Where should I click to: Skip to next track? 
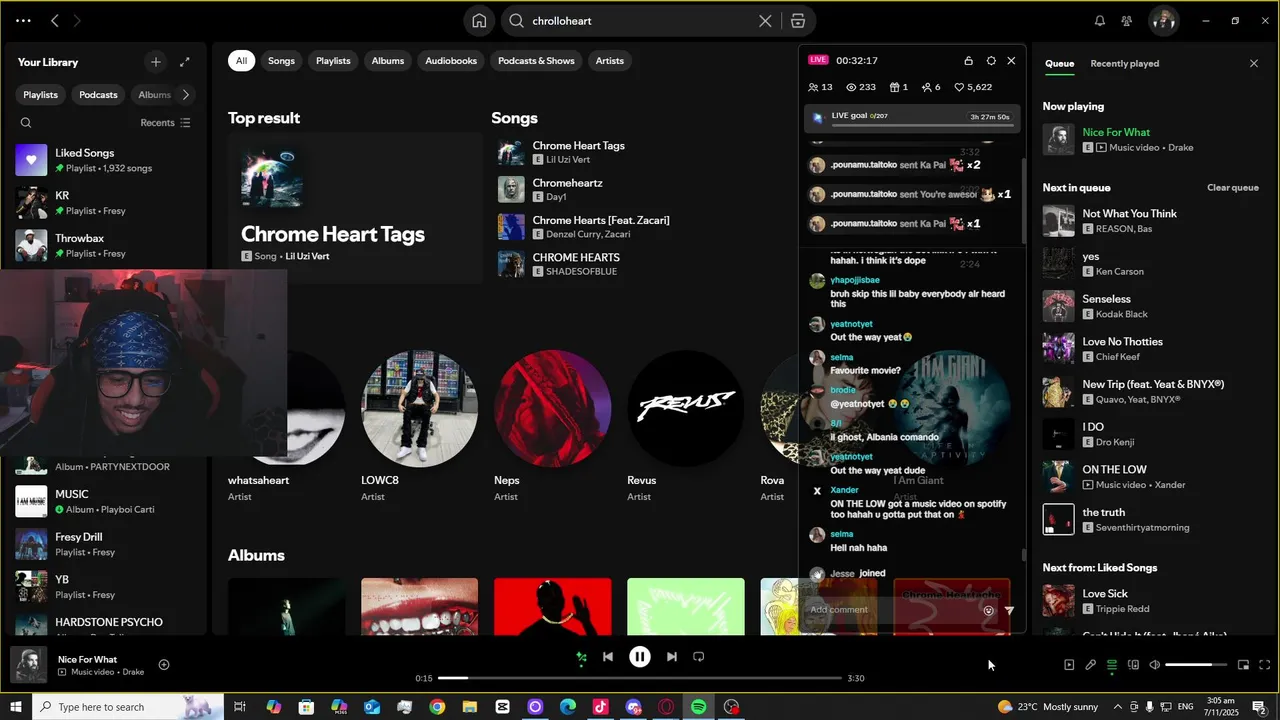[x=672, y=657]
